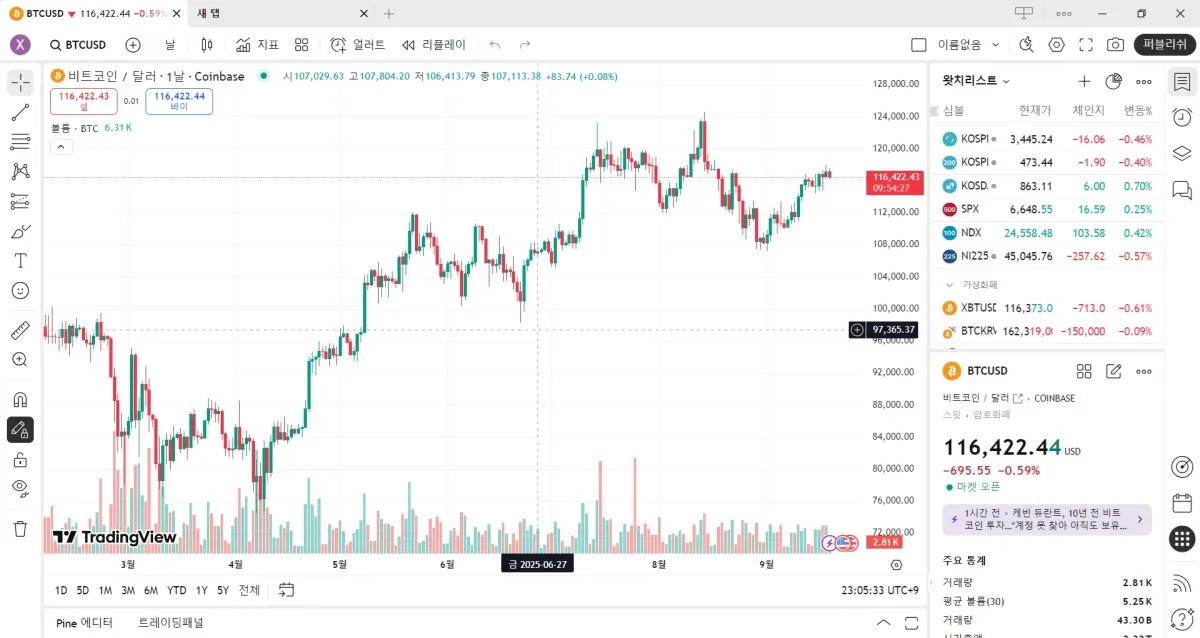Toggle hide all drawings eye icon

coord(20,488)
